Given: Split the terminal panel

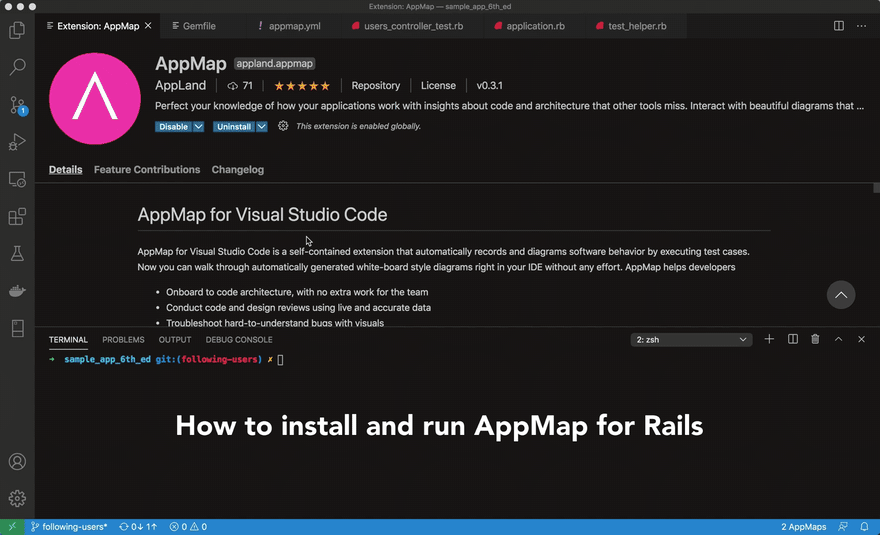Looking at the screenshot, I should point(792,339).
